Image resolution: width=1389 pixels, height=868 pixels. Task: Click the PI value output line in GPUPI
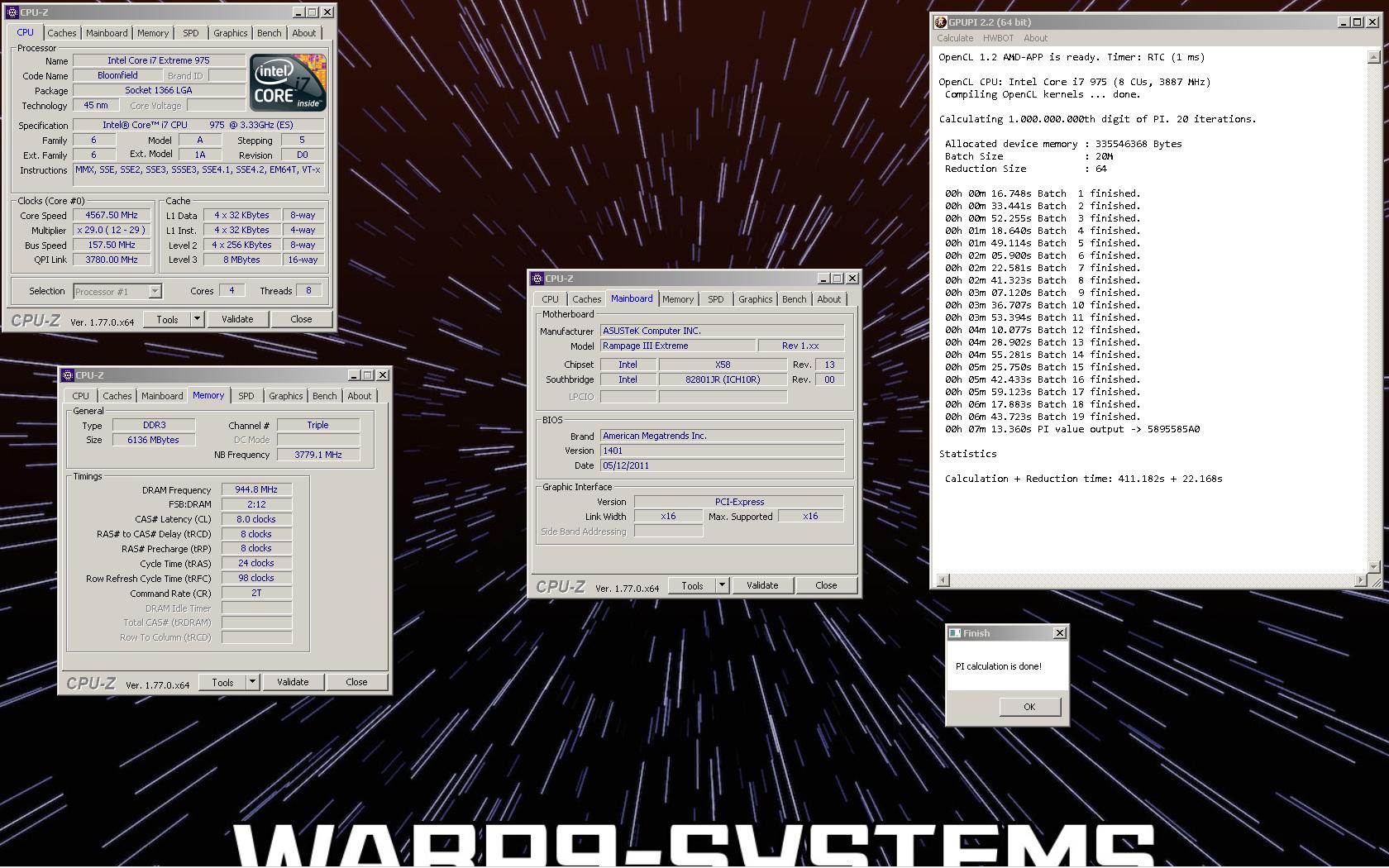[x=1072, y=429]
